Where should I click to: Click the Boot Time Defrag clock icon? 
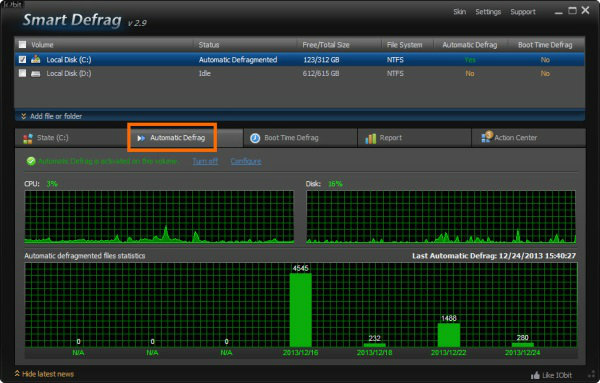coord(255,138)
